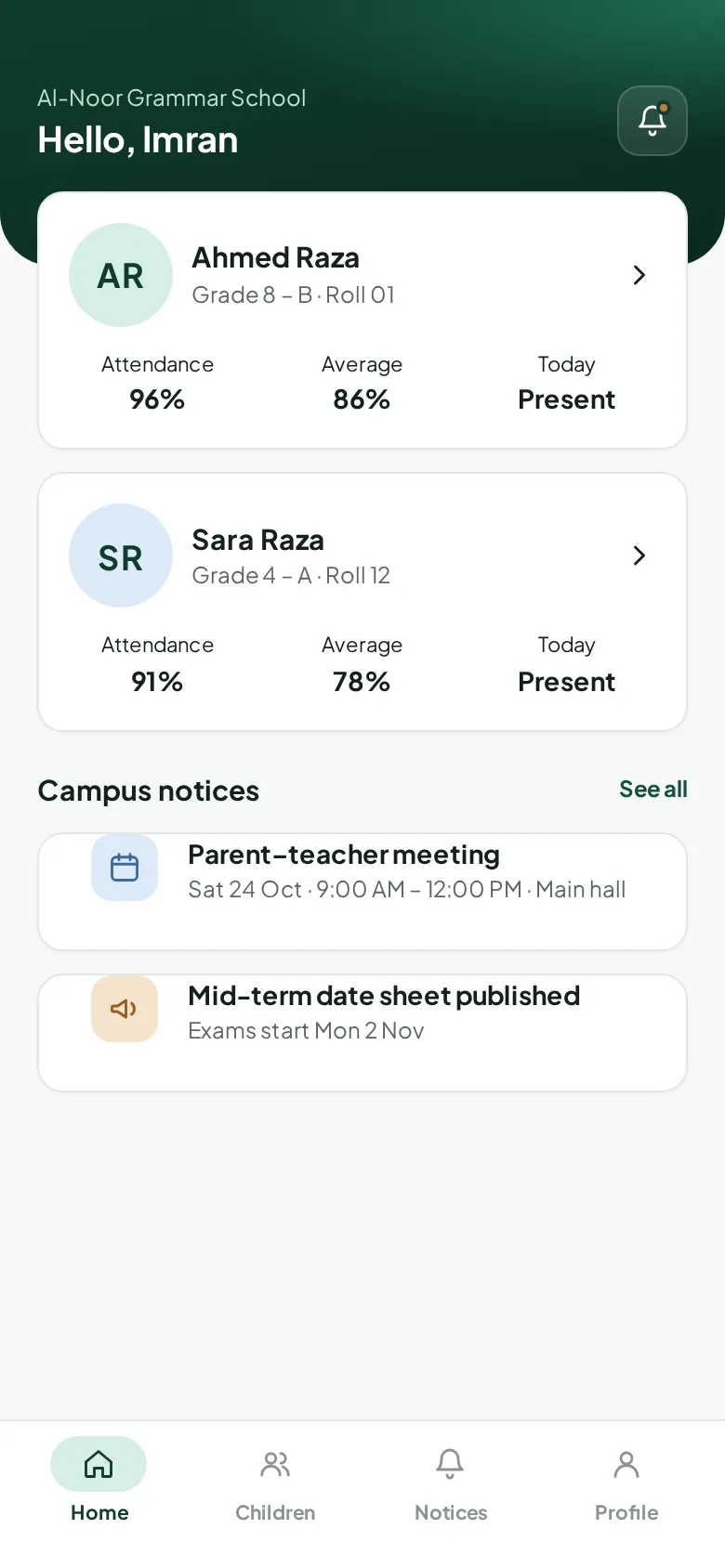This screenshot has height=1568, width=725.
Task: Tap Sara Raza's SR avatar
Action: (x=121, y=555)
